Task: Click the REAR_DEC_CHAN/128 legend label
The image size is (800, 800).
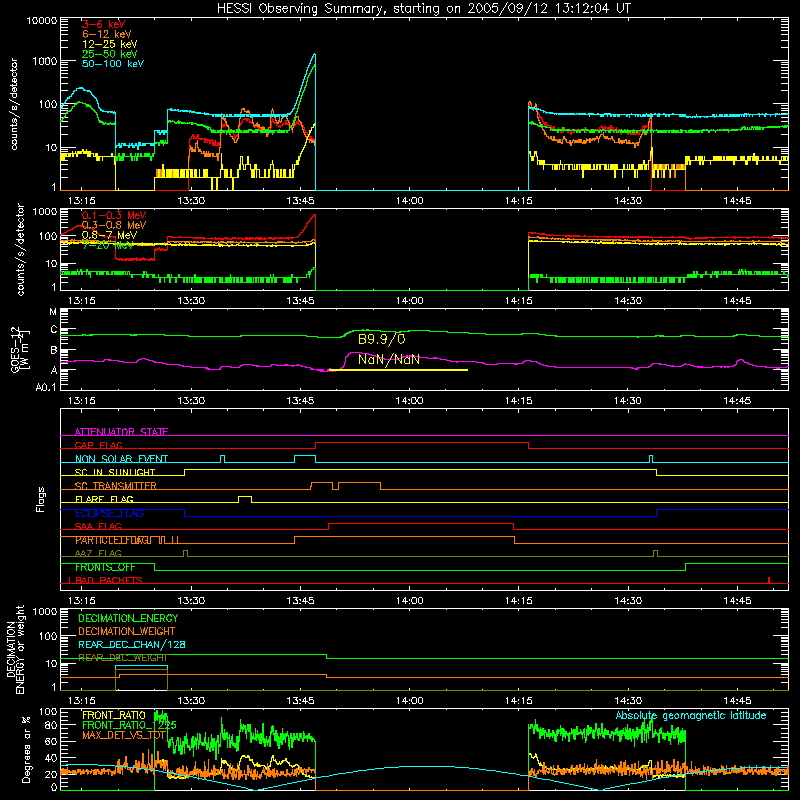Action: (x=132, y=645)
